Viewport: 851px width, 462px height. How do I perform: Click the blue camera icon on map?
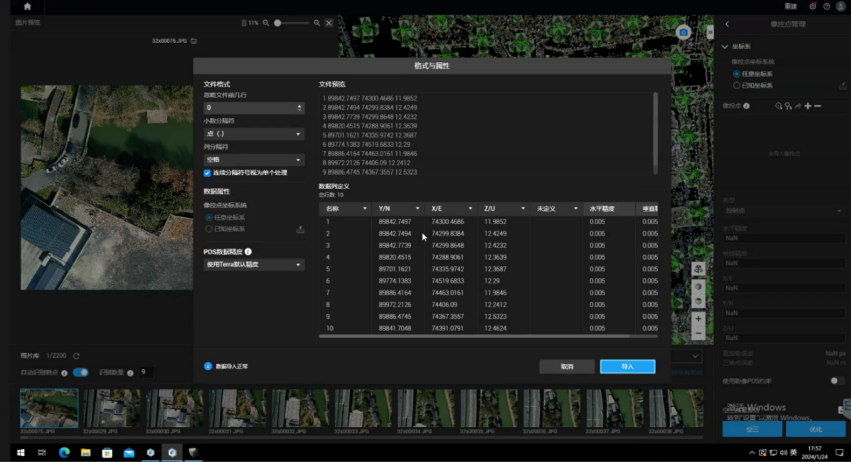click(683, 33)
